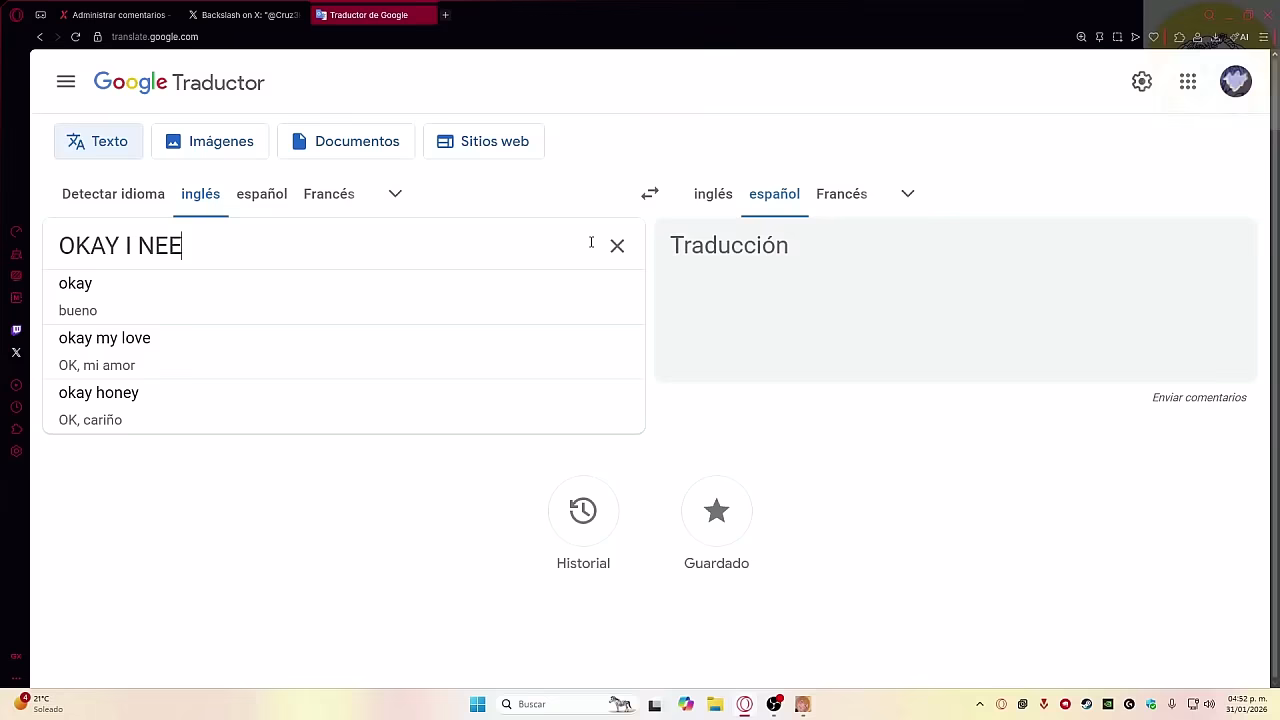The height and width of the screenshot is (720, 1280).
Task: Open the Windows Start menu
Action: point(478,705)
